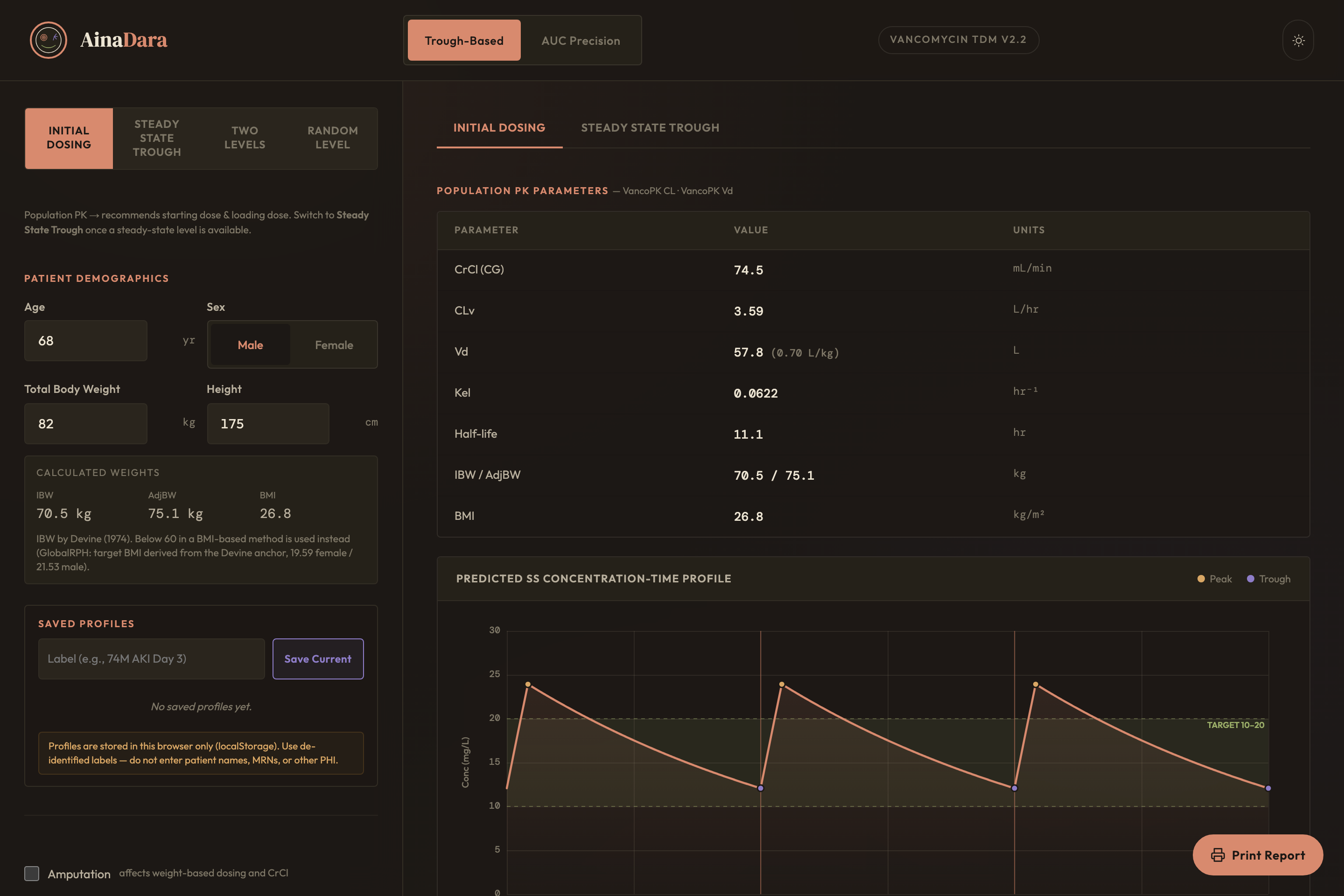Image resolution: width=1344 pixels, height=896 pixels.
Task: Click the CLv value 3.59
Action: (x=748, y=311)
